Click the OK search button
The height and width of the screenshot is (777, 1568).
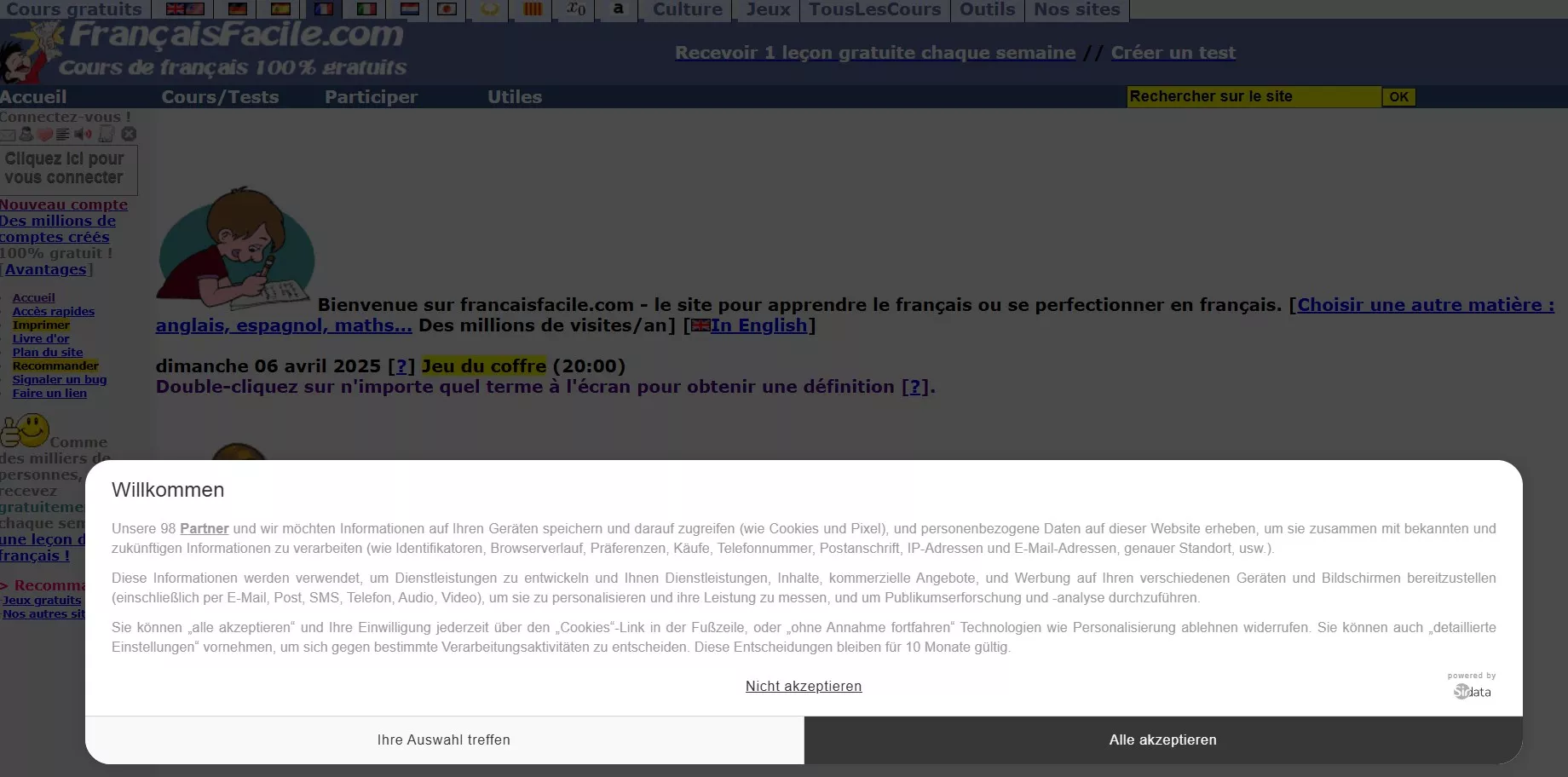coord(1398,97)
